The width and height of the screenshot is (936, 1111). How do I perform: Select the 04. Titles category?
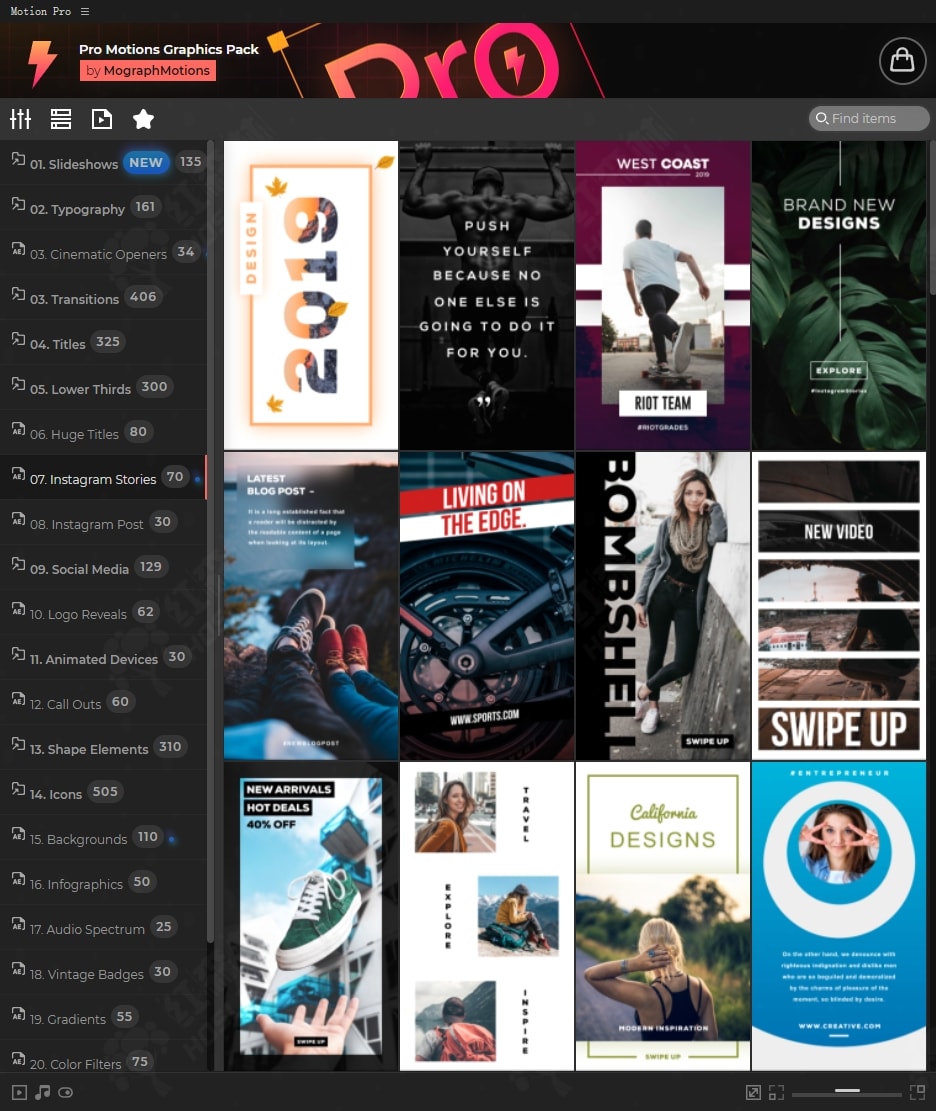tap(103, 343)
